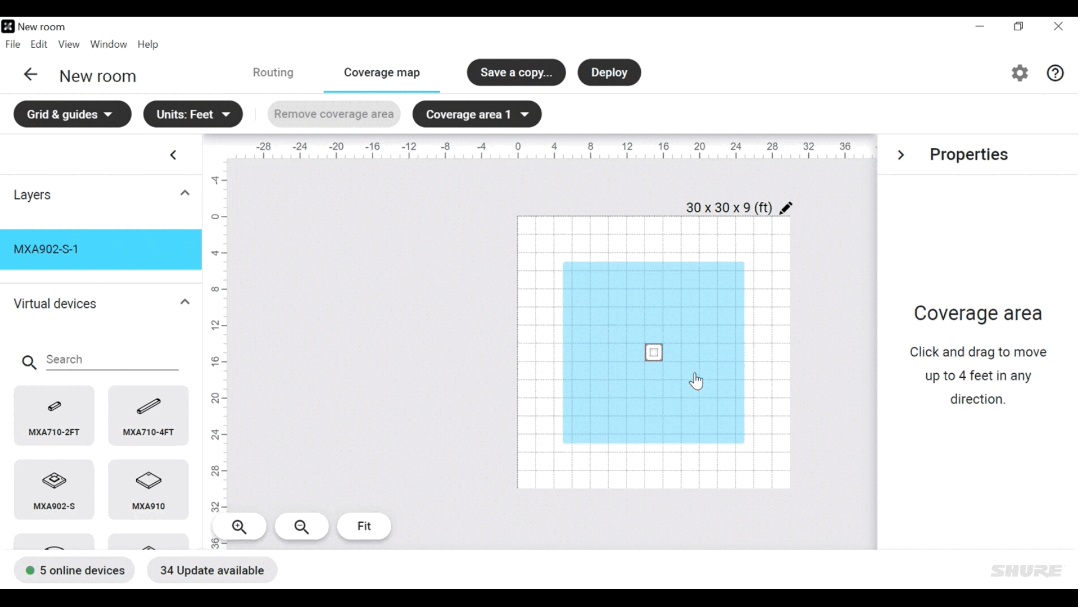
Task: Open the 5 online devices status
Action: pyautogui.click(x=74, y=570)
